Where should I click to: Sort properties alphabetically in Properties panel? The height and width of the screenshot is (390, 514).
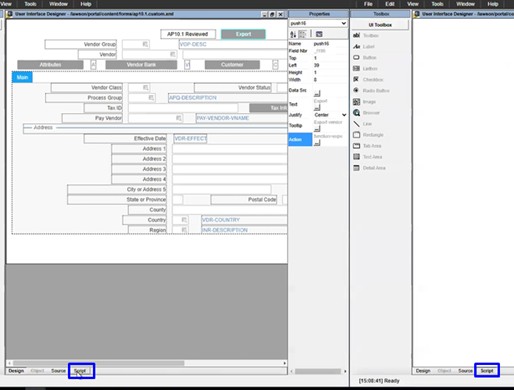[x=293, y=34]
